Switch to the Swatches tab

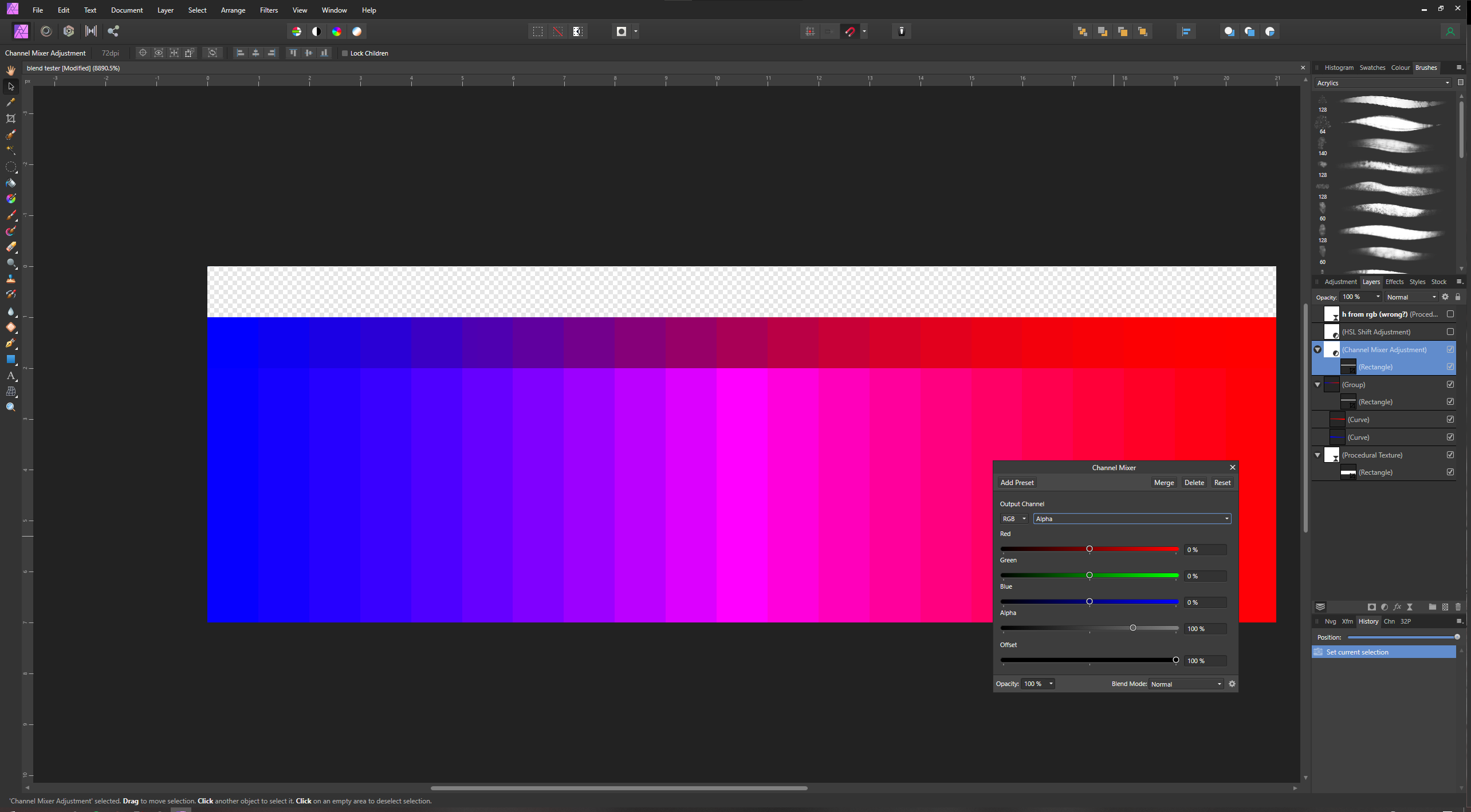(1372, 68)
